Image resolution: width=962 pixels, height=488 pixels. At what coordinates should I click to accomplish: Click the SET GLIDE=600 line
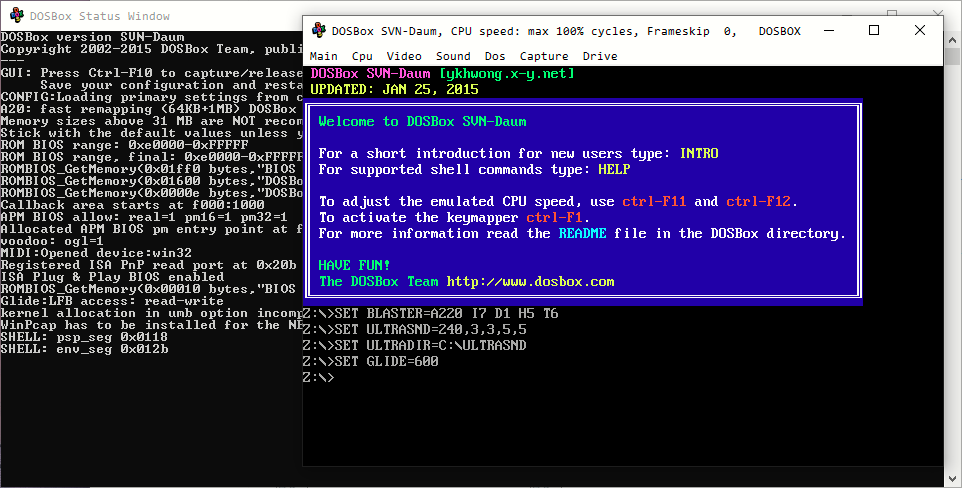point(371,362)
